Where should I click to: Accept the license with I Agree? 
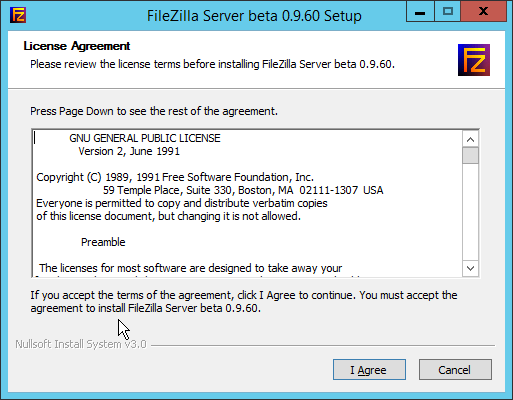369,369
